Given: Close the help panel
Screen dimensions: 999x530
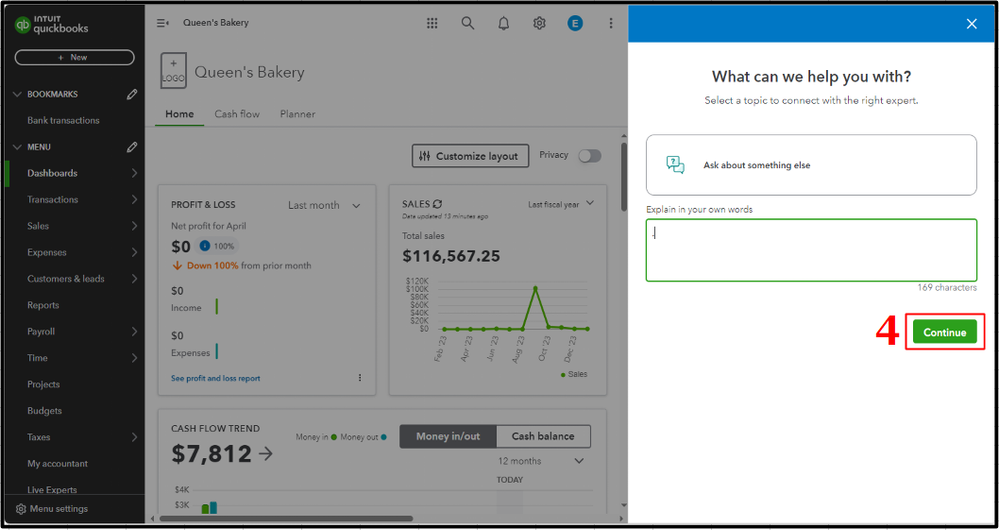Looking at the screenshot, I should [971, 24].
